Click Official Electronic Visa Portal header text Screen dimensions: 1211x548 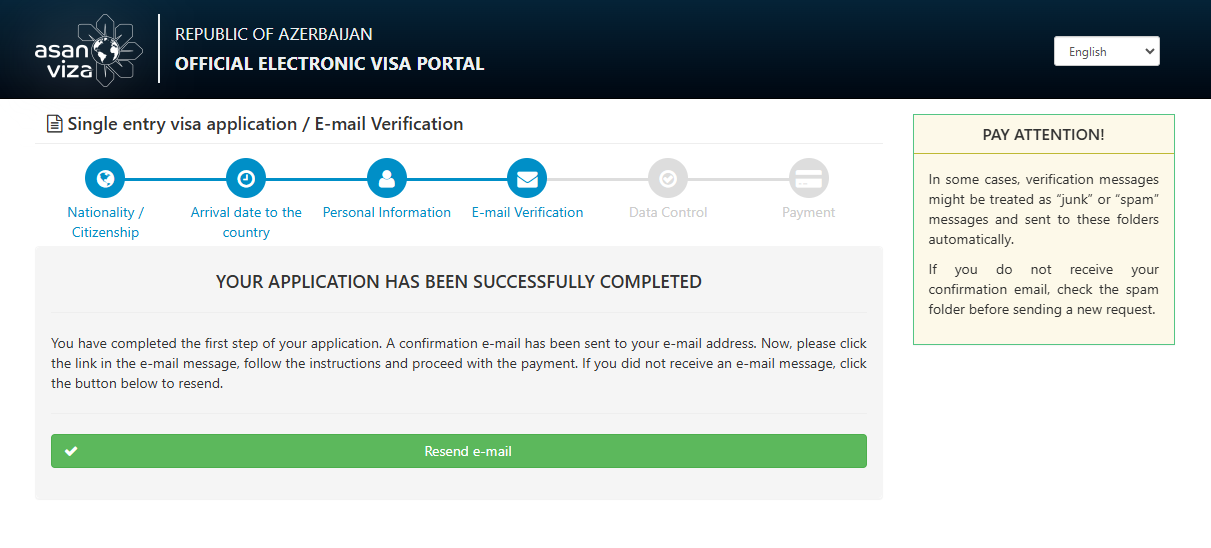click(x=330, y=64)
